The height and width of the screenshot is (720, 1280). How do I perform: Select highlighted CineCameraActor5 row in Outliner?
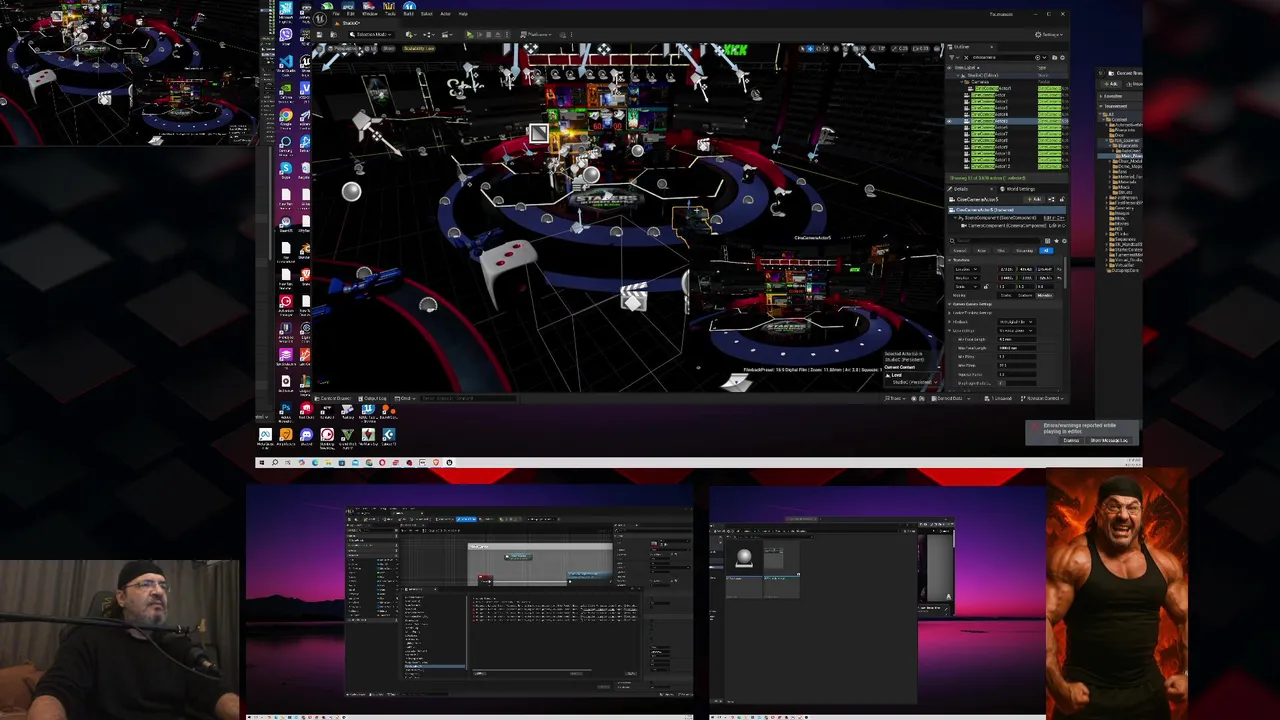1007,121
